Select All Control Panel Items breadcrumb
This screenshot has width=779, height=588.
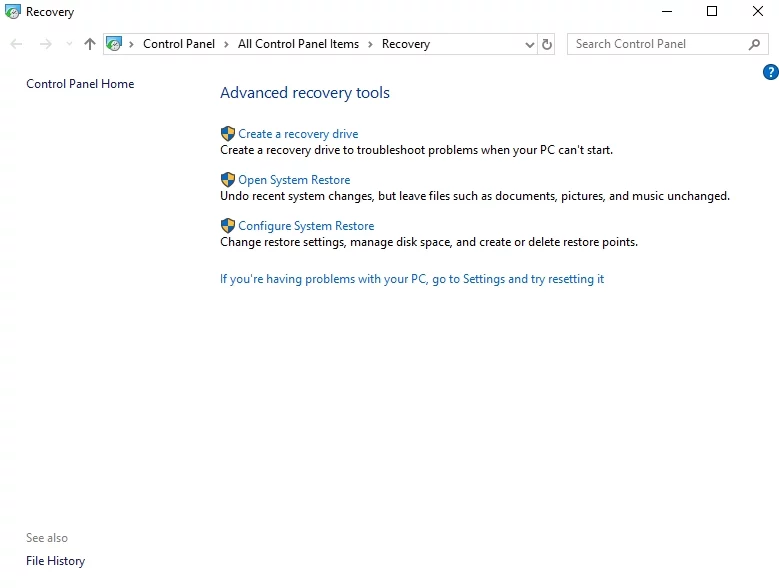298,44
